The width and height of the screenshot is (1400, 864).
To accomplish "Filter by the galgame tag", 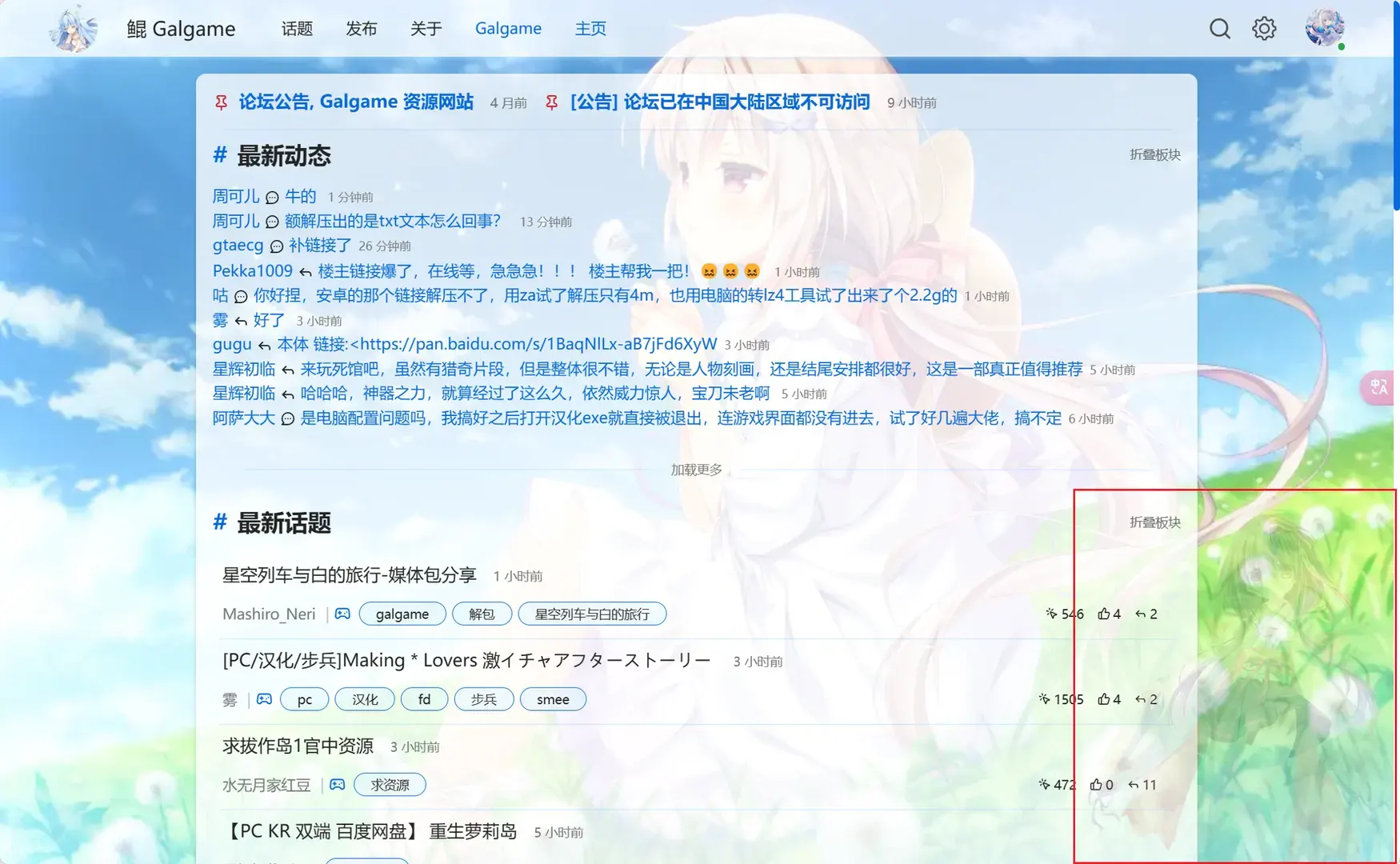I will [402, 614].
